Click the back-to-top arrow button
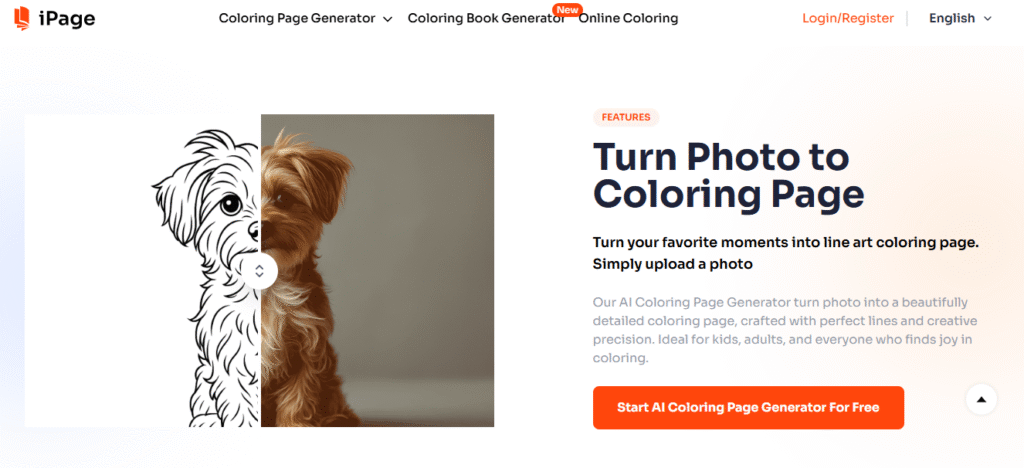This screenshot has width=1024, height=468. click(981, 399)
